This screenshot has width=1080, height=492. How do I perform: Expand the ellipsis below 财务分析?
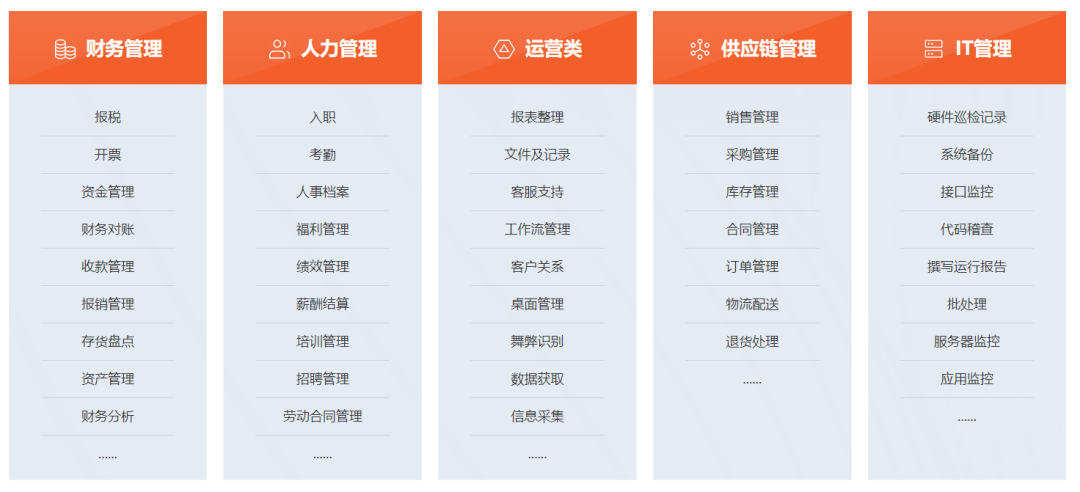click(108, 455)
